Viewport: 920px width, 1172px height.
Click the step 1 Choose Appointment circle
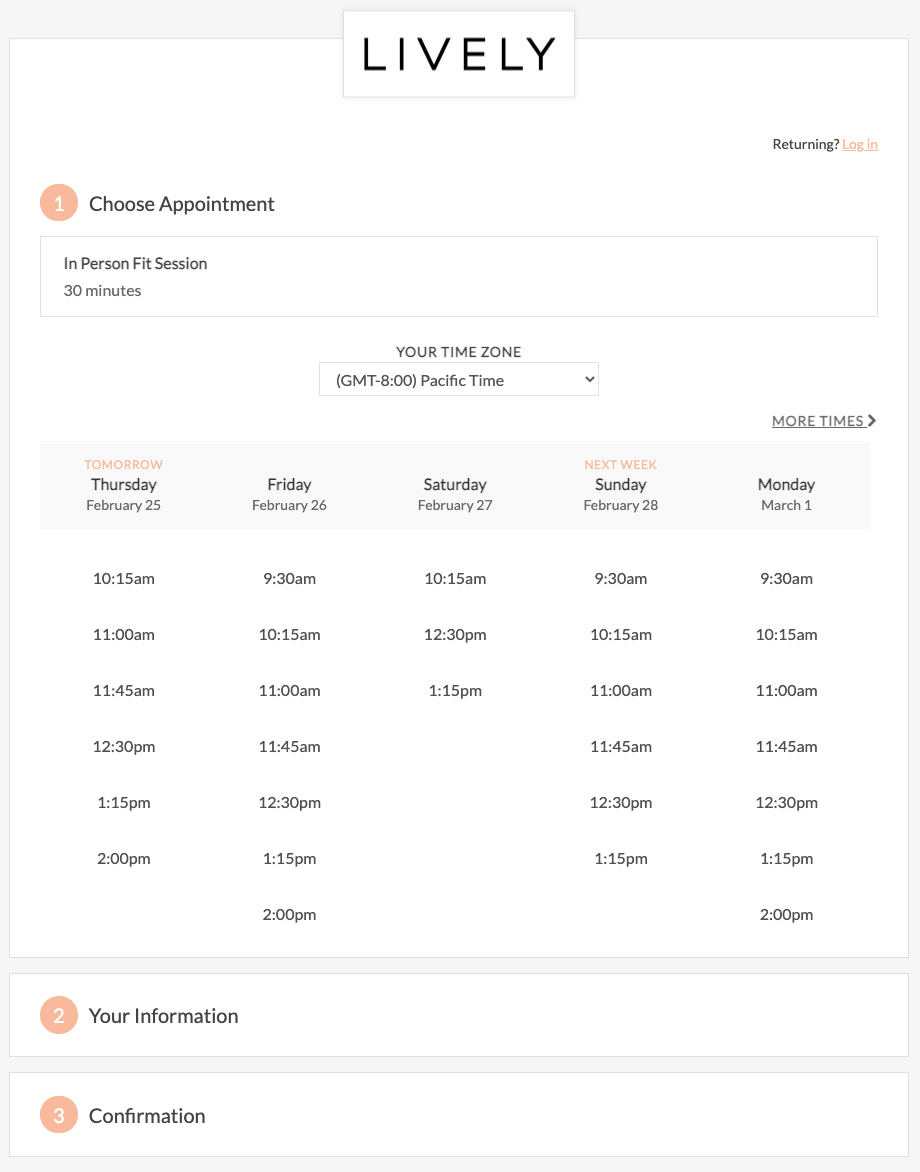pyautogui.click(x=58, y=202)
